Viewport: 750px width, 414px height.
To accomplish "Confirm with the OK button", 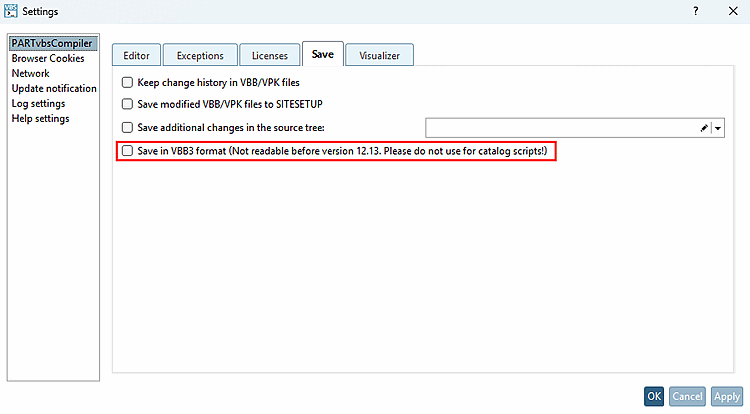I will tap(654, 396).
